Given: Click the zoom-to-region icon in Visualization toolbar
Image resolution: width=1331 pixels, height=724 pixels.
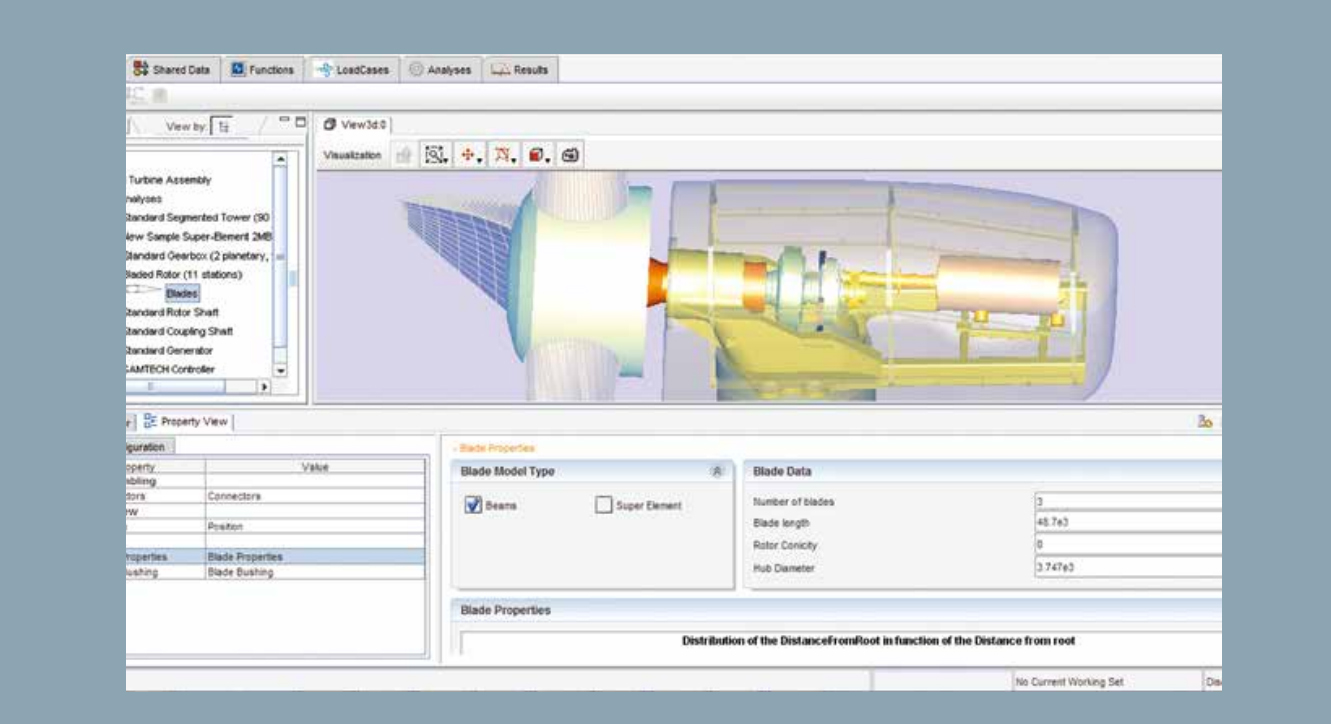Looking at the screenshot, I should coord(435,155).
